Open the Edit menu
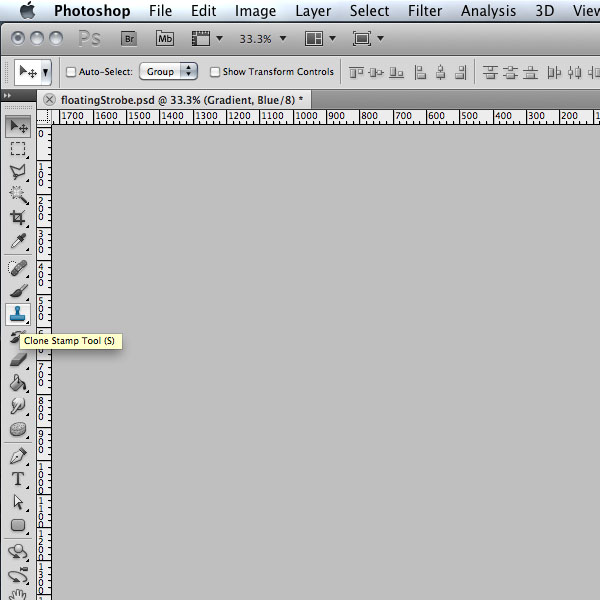Viewport: 600px width, 600px height. 204,11
